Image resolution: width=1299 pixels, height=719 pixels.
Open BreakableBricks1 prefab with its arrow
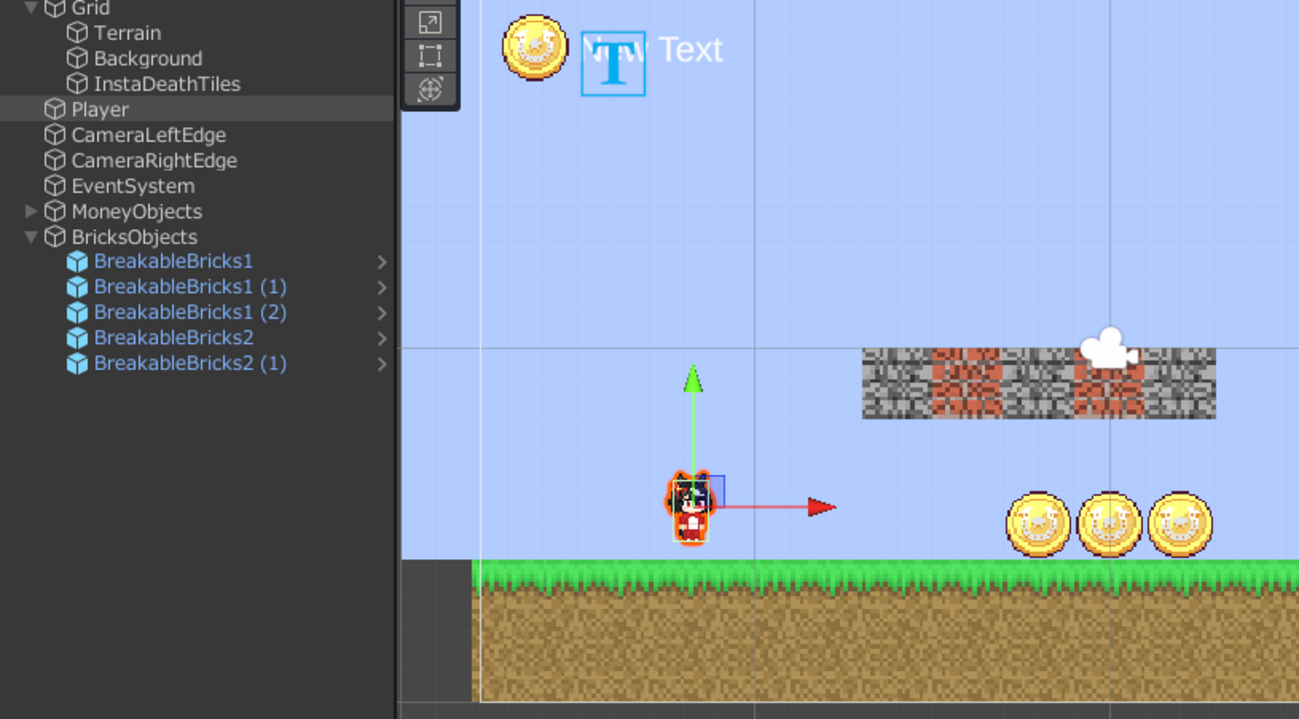coord(381,261)
